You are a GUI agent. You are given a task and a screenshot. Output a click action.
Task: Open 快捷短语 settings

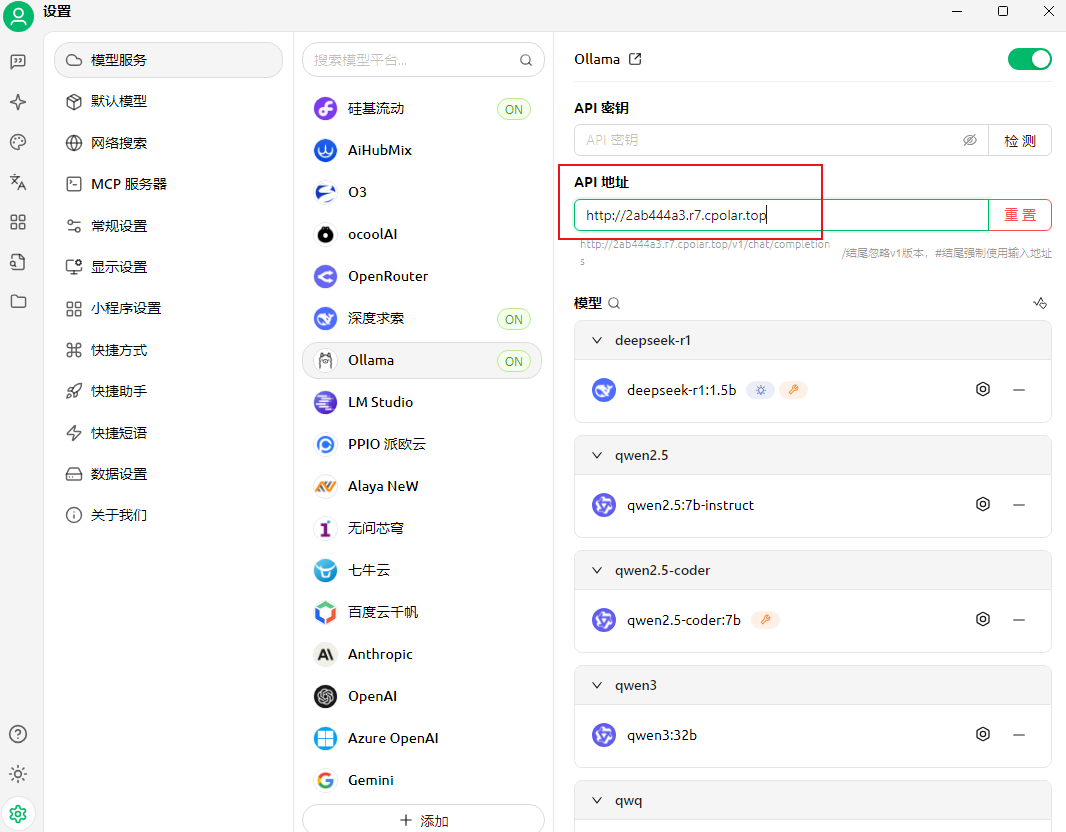point(169,433)
